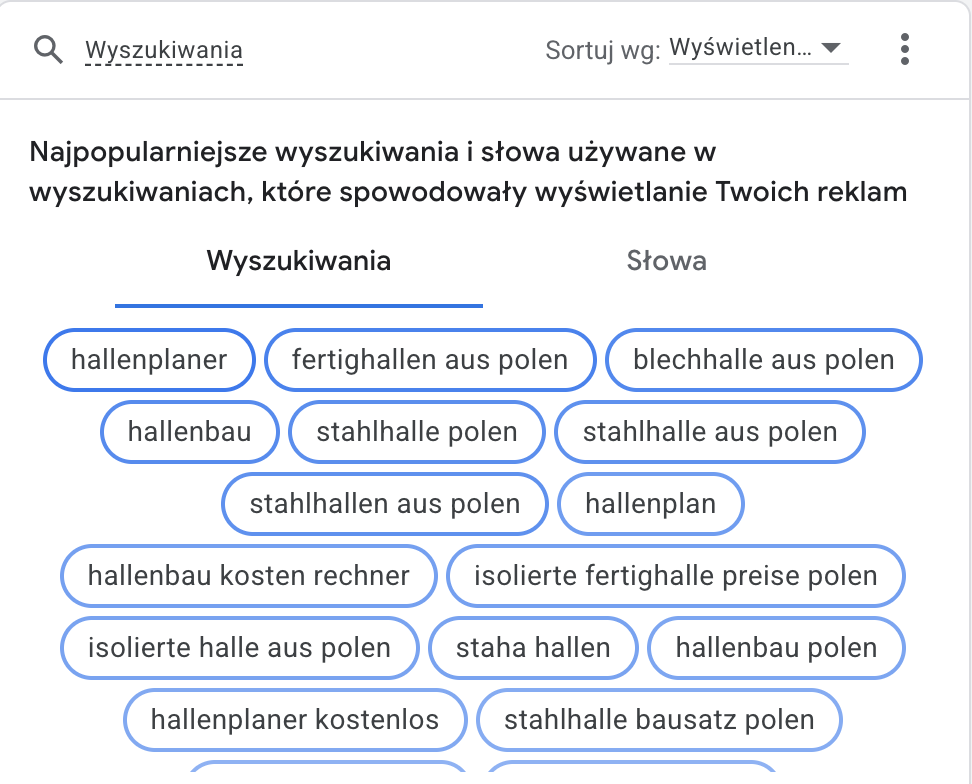Click the hallenbau search chip
972x784 pixels.
[x=189, y=432]
